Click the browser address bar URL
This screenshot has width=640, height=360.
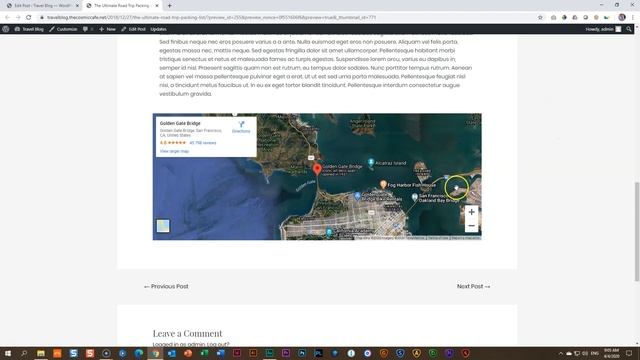coord(211,18)
